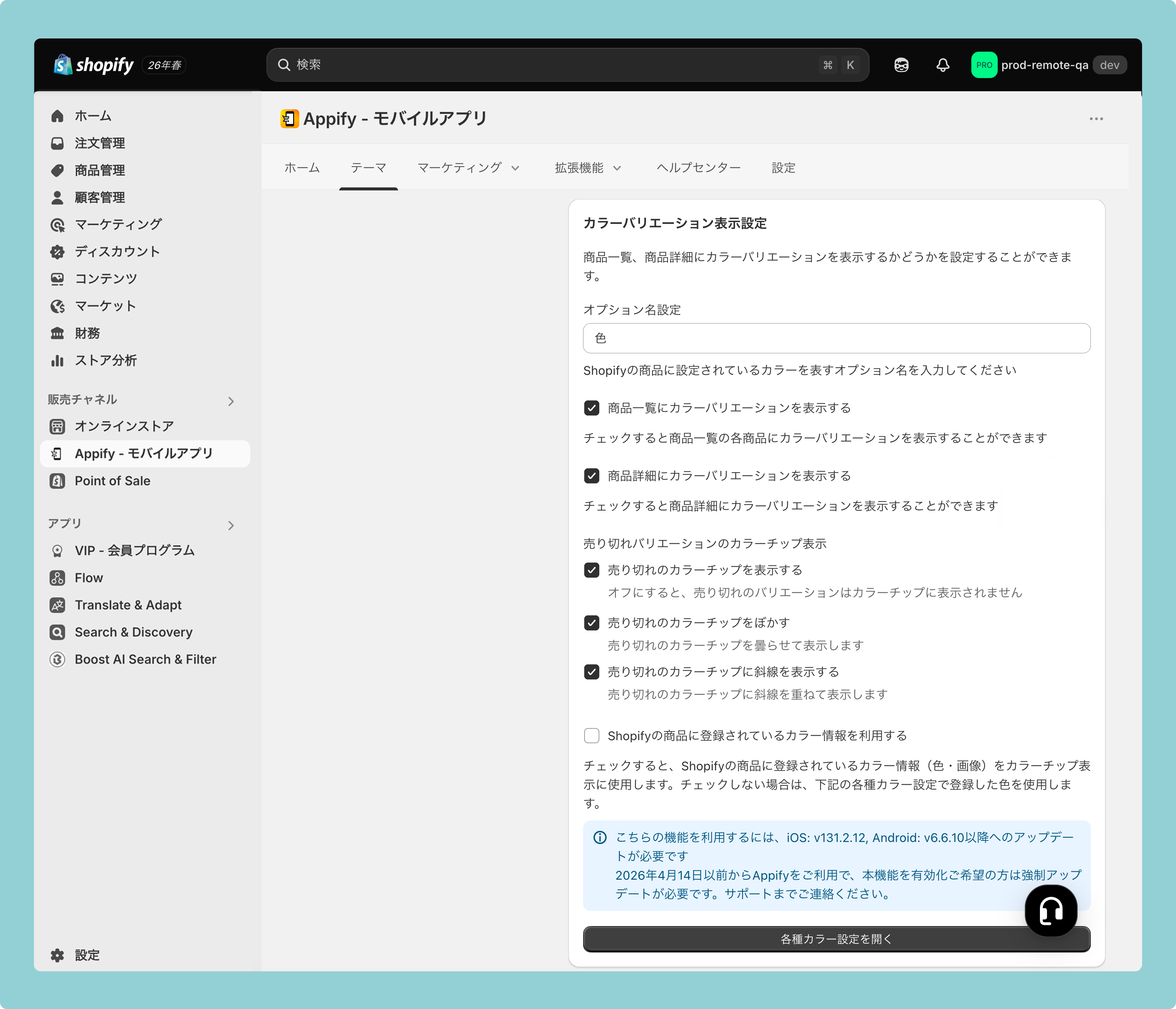
Task: Click the Shopify logo
Action: point(93,65)
